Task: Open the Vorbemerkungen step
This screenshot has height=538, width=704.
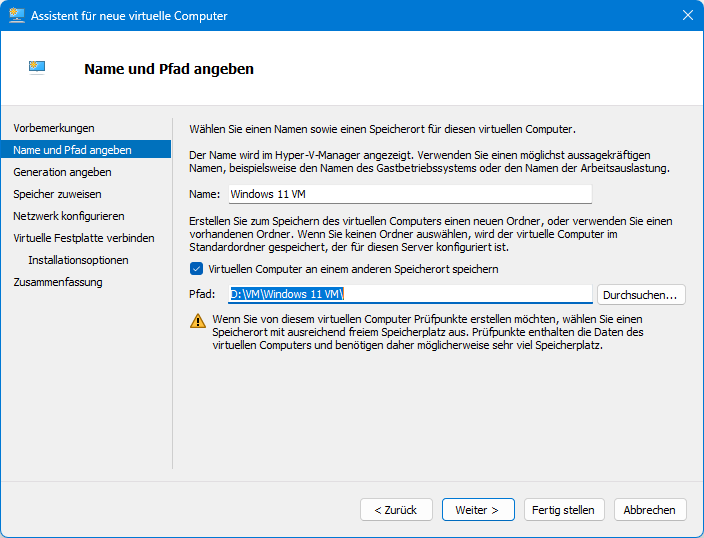Action: tap(54, 128)
